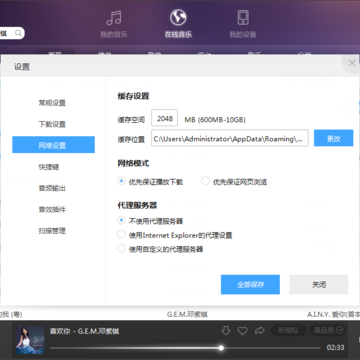360x360 pixels.
Task: Select 优先保证播放下载 radio button
Action: click(x=121, y=181)
